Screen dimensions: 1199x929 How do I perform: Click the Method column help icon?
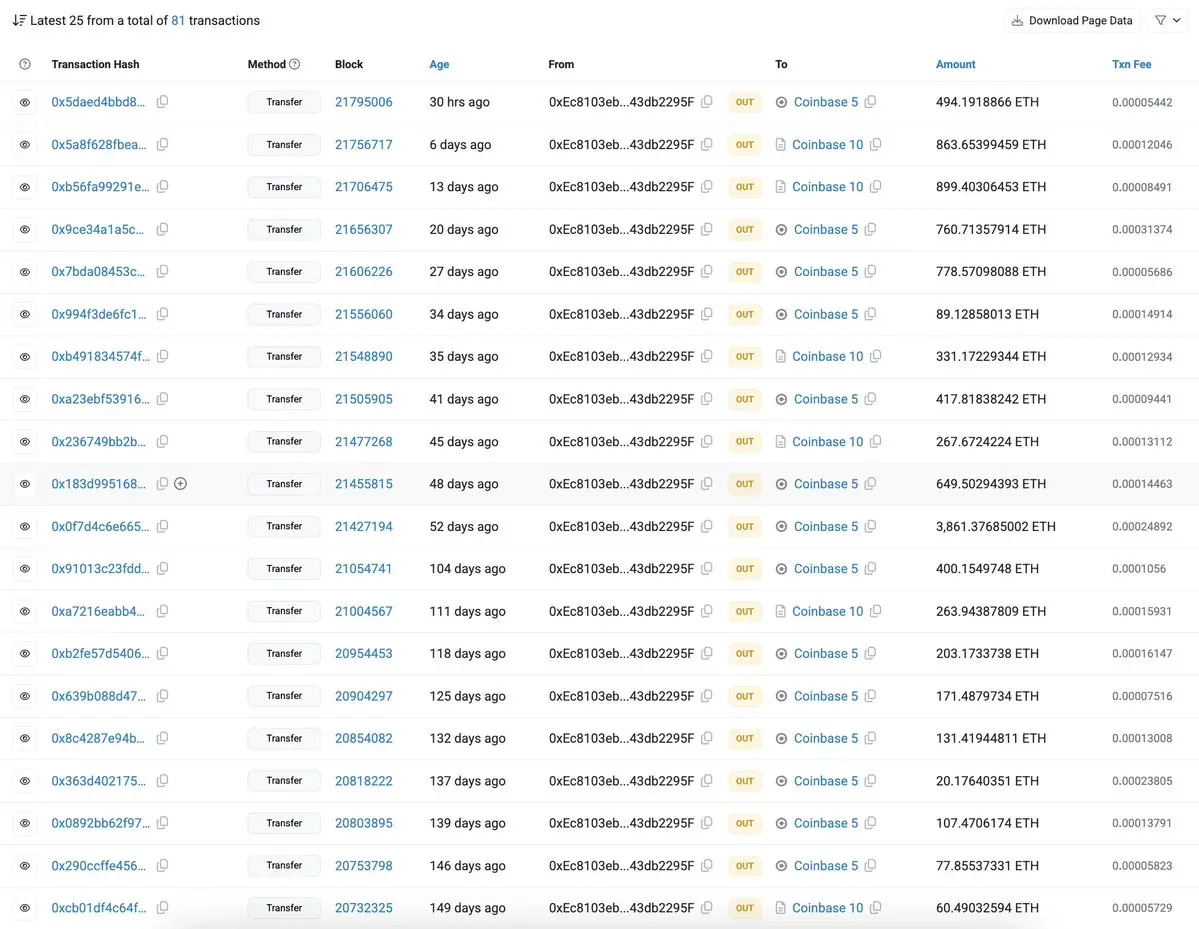294,63
